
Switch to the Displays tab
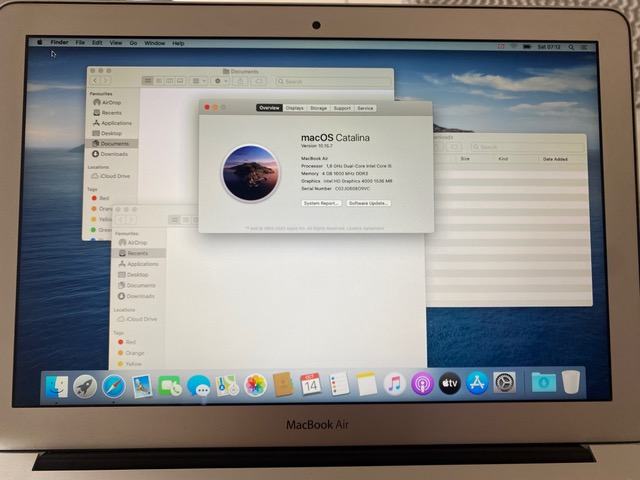pos(295,108)
